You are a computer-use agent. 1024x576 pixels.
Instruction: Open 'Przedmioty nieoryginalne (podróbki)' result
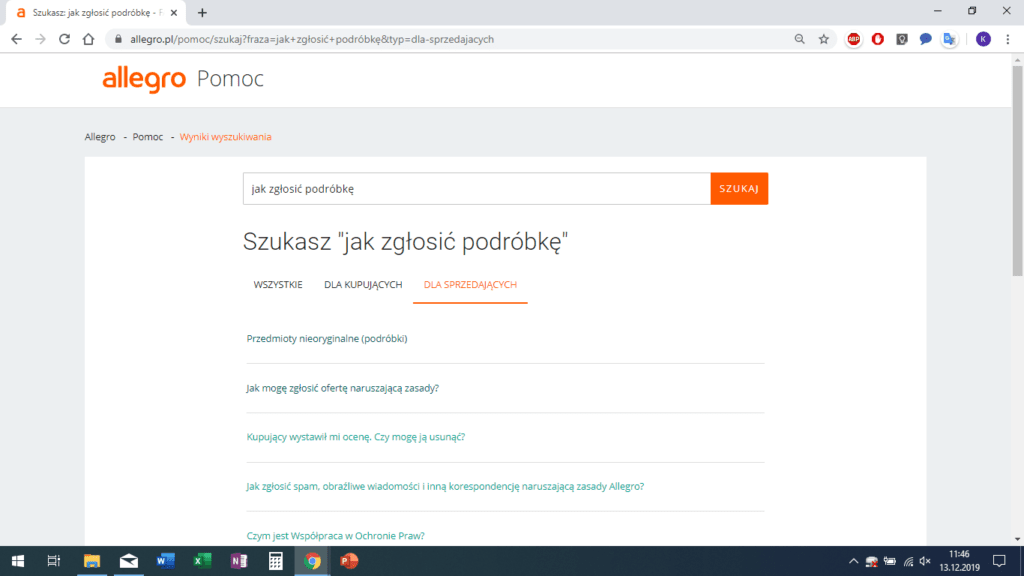pyautogui.click(x=327, y=339)
